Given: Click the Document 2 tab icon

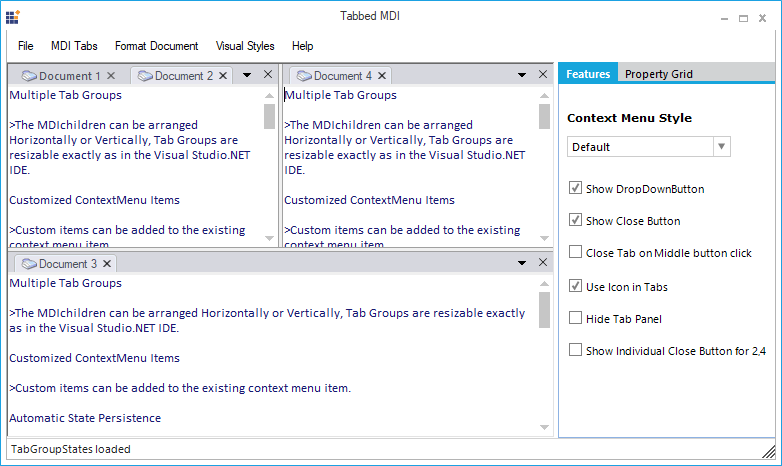Looking at the screenshot, I should tap(145, 76).
